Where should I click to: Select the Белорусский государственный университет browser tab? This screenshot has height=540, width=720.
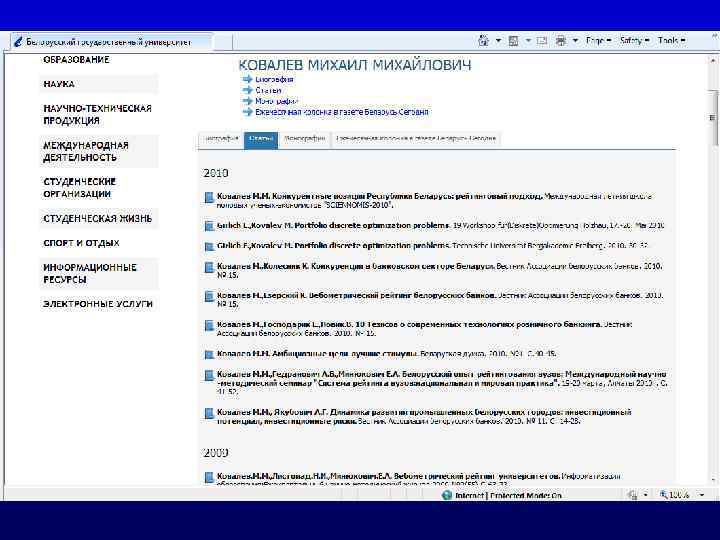[x=112, y=42]
